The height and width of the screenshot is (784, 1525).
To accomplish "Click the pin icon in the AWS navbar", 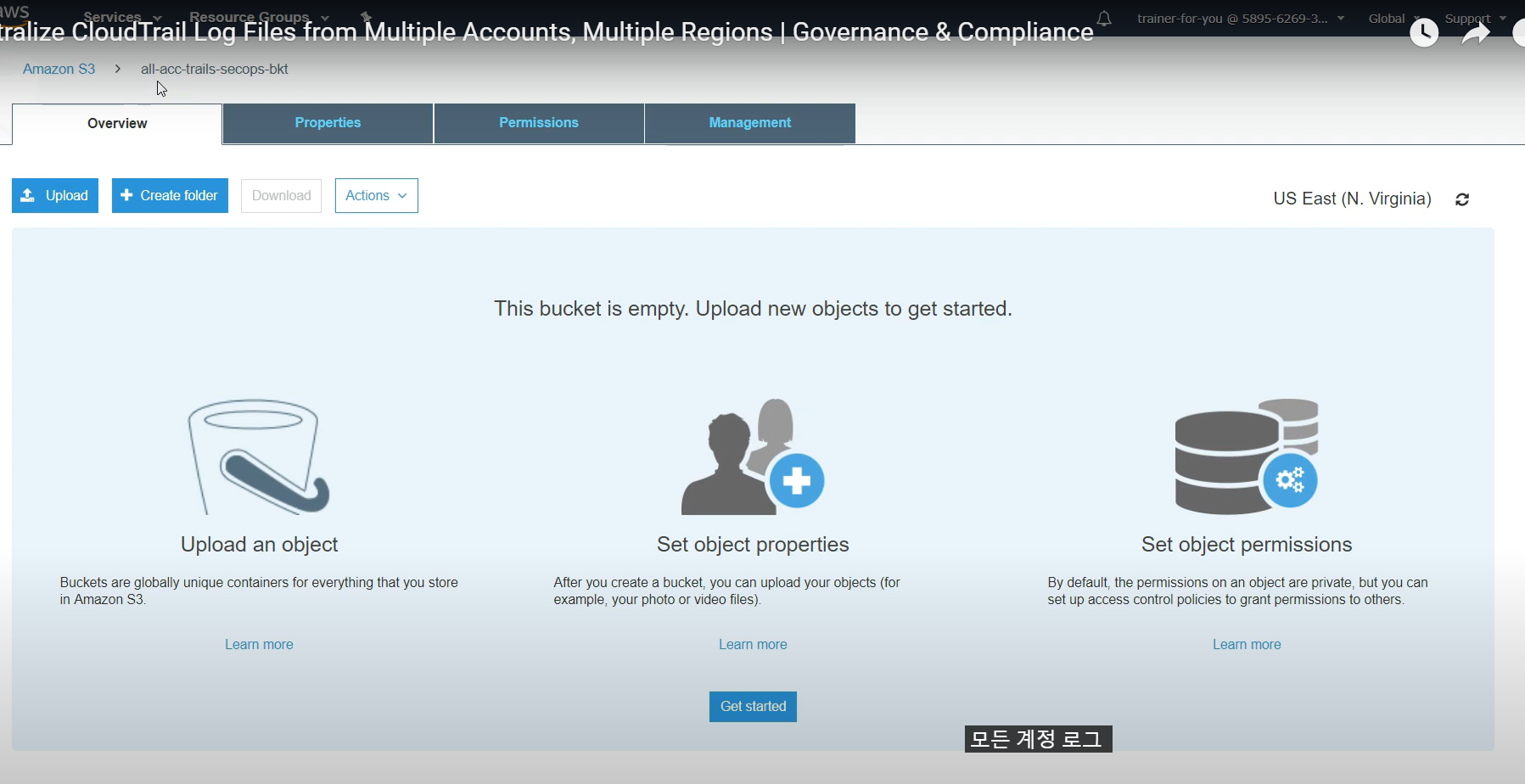I will click(x=366, y=17).
